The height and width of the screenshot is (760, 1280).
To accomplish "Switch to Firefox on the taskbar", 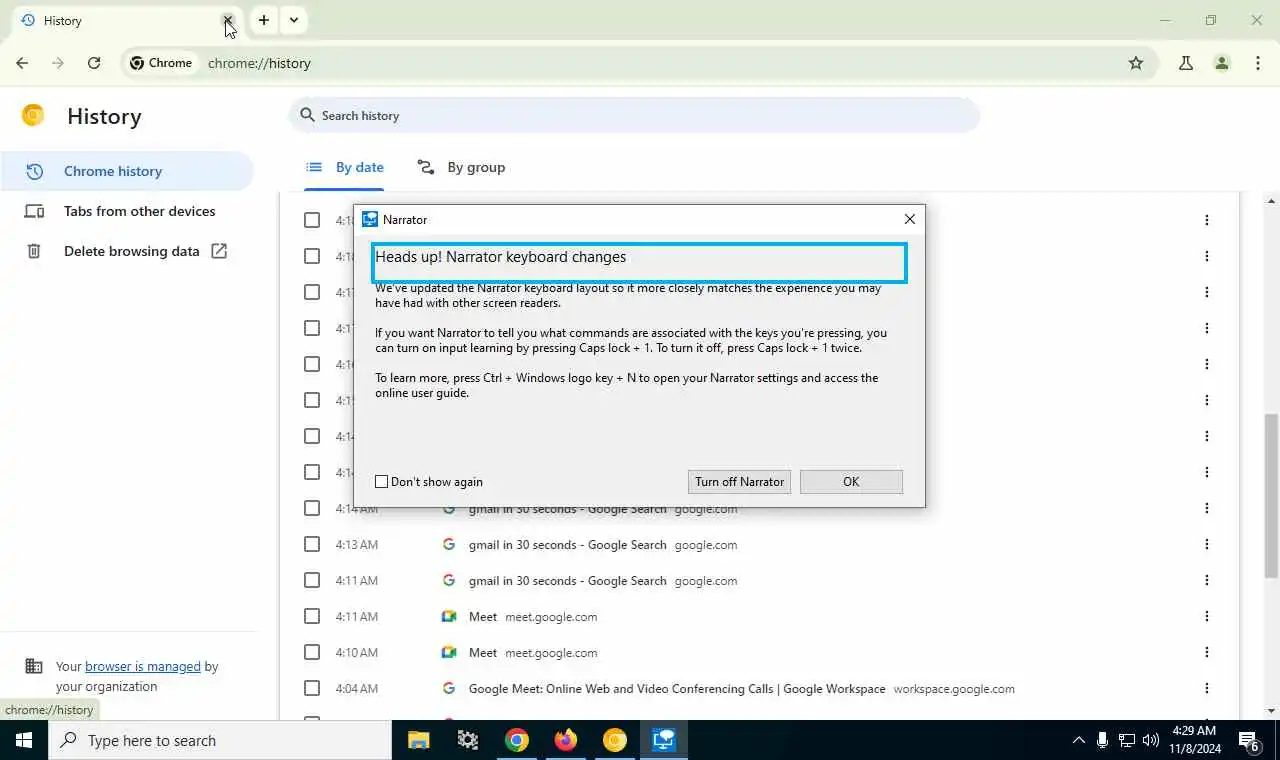I will (x=566, y=740).
